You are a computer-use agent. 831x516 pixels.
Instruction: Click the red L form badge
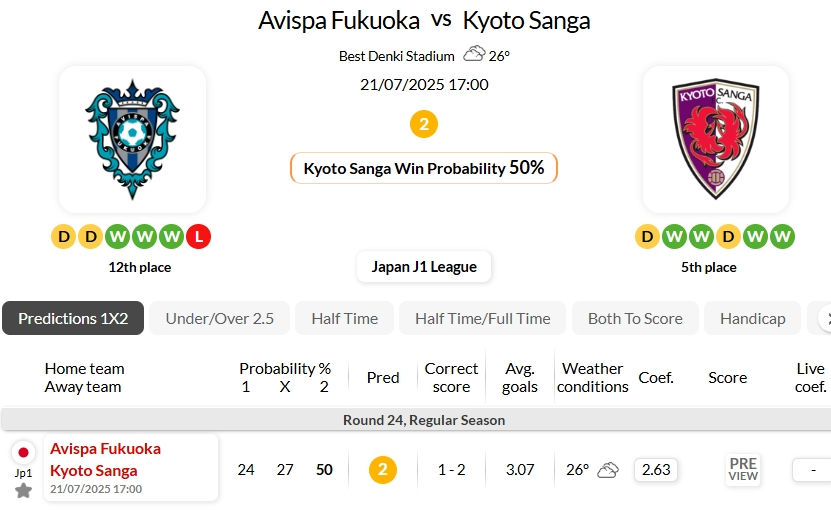point(198,237)
